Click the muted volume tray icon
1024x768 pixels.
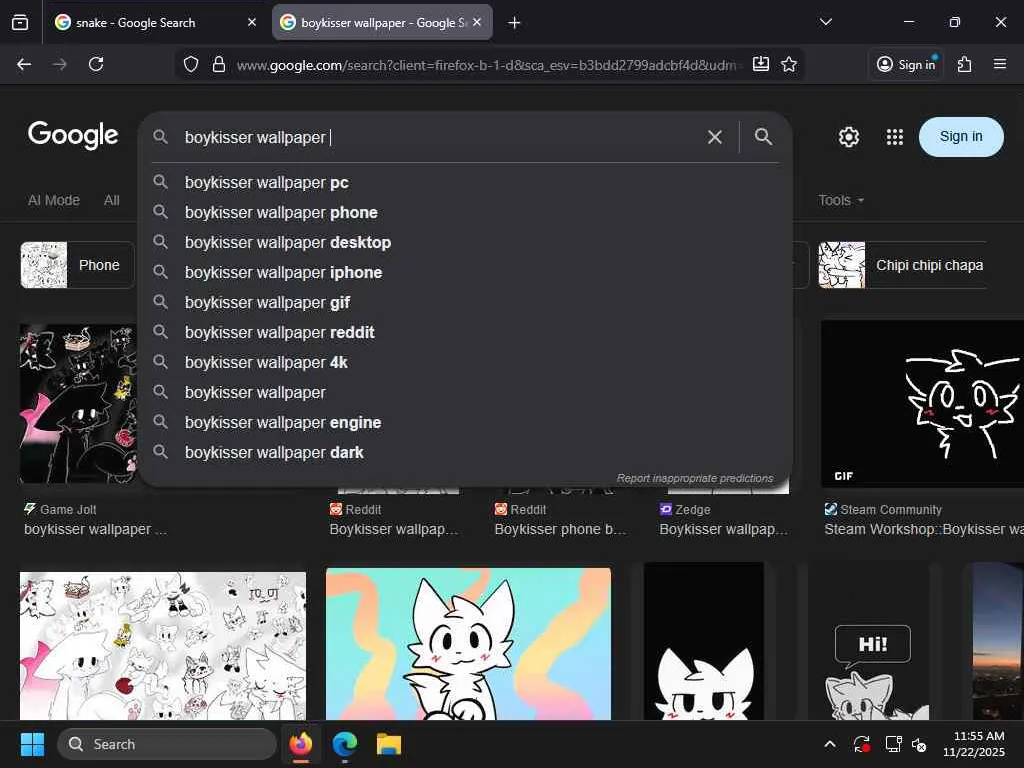[x=919, y=744]
